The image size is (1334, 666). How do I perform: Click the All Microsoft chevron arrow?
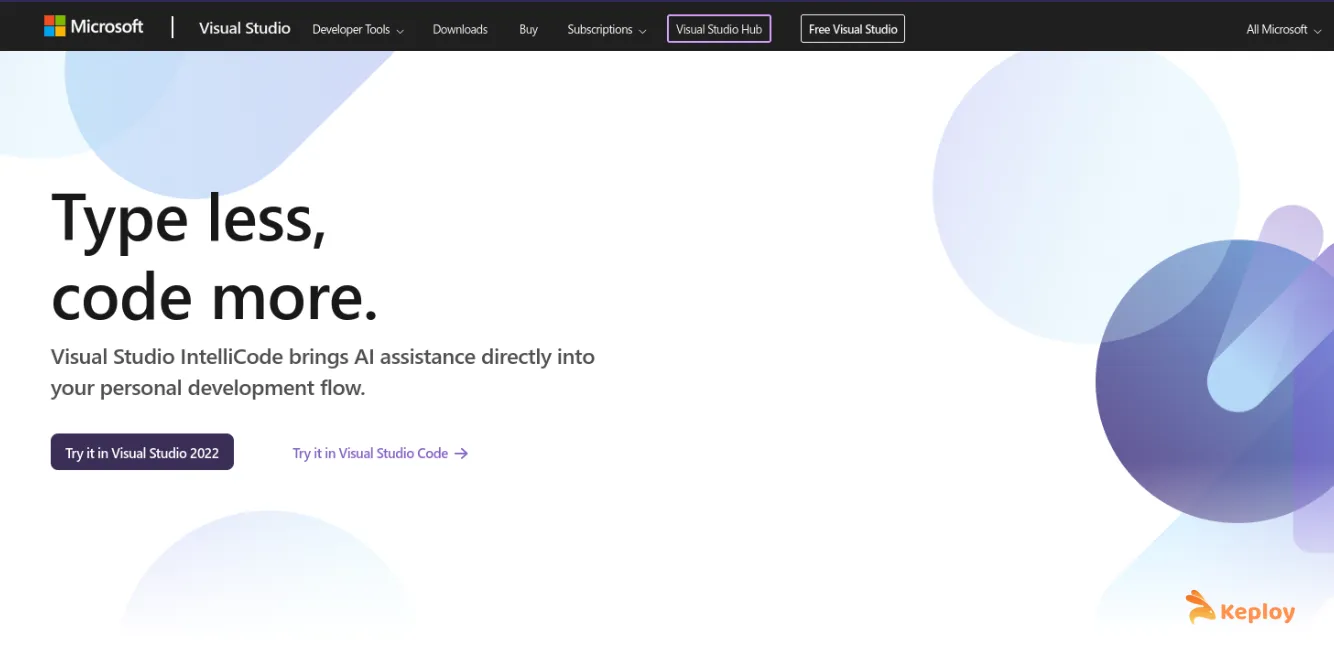tap(1317, 31)
